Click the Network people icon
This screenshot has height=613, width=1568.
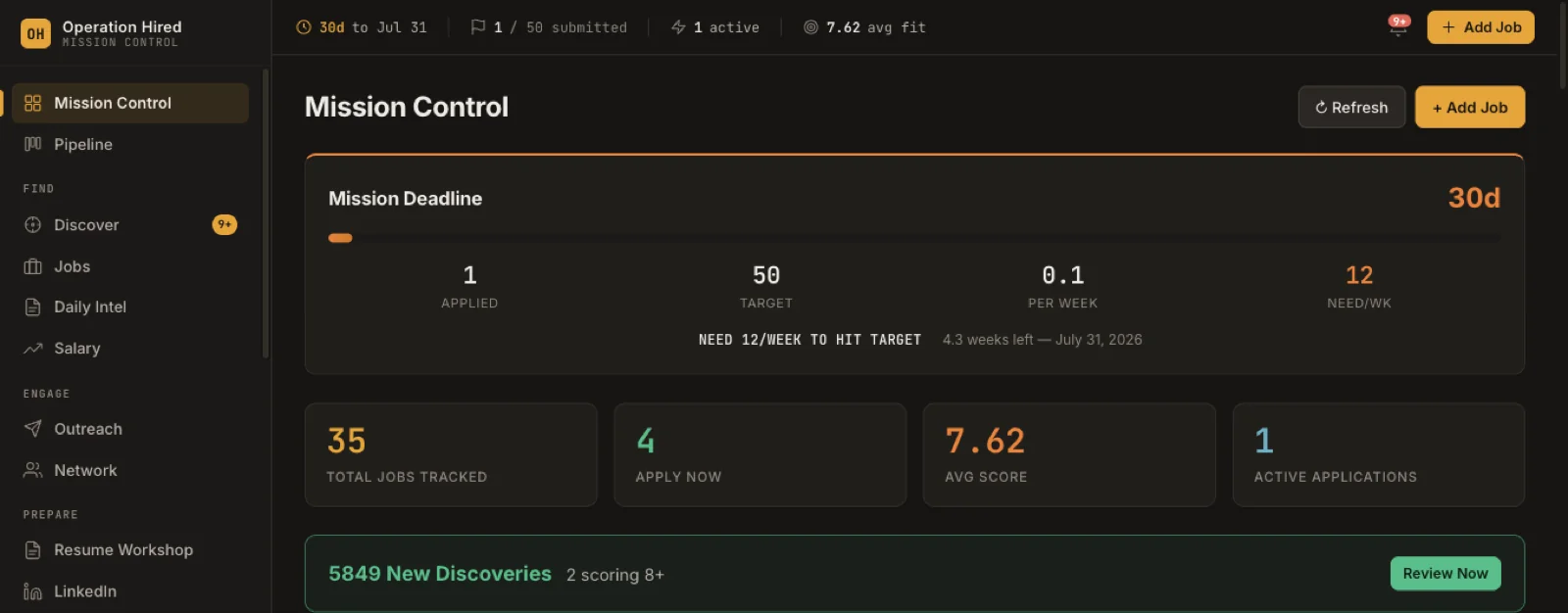coord(32,470)
